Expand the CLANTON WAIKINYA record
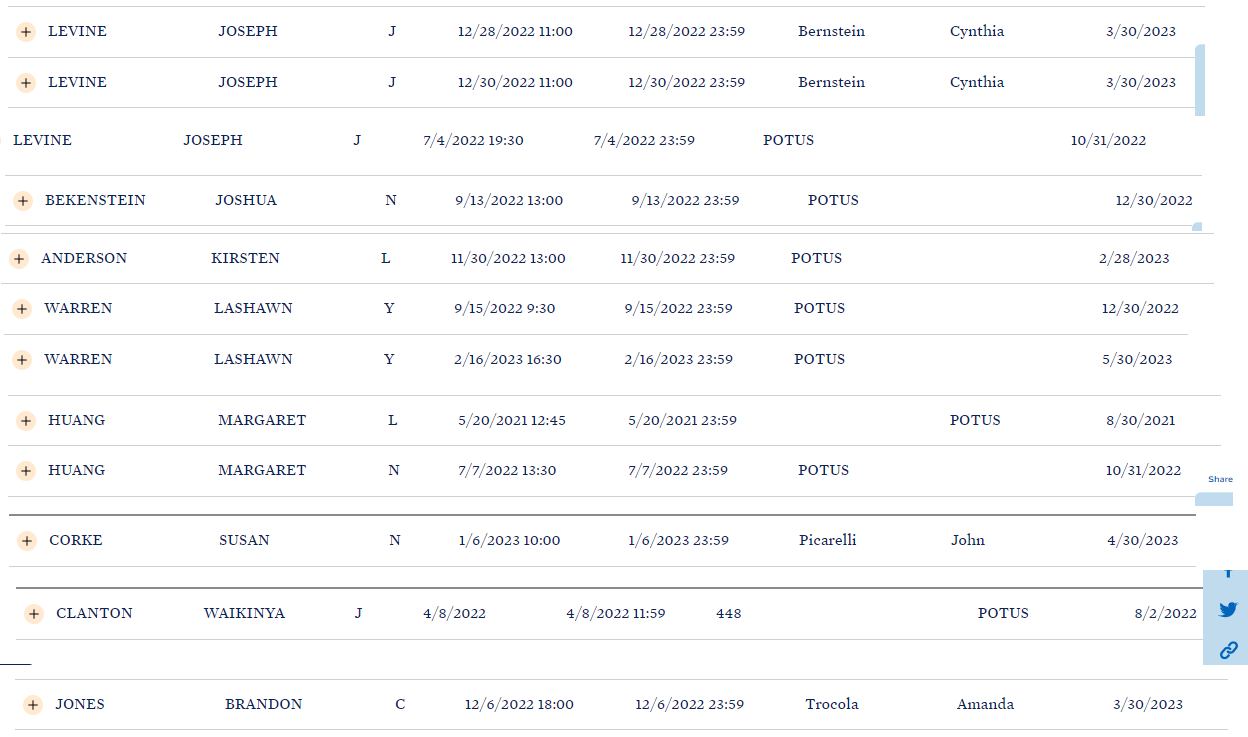Image resolution: width=1248 pixels, height=737 pixels. pos(34,614)
